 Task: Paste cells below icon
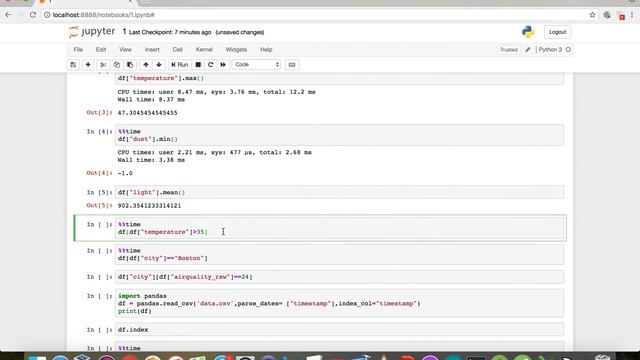click(x=130, y=64)
